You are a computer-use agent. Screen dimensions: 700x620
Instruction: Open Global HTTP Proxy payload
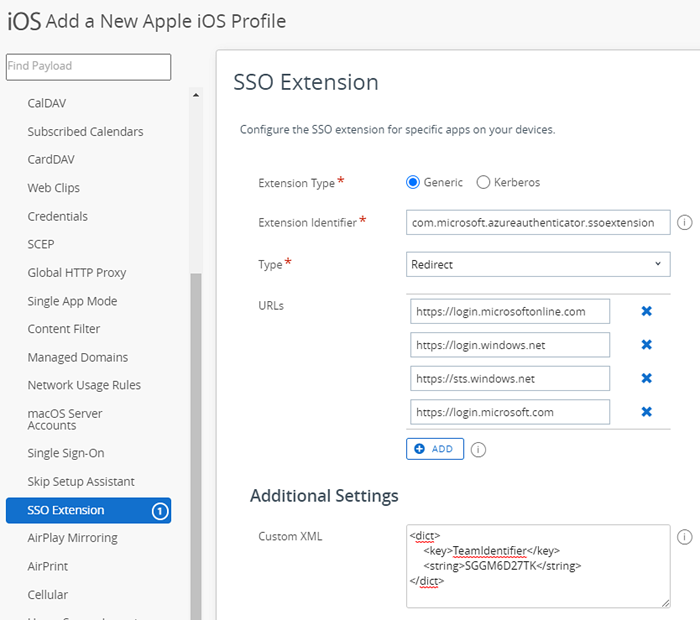pos(77,273)
